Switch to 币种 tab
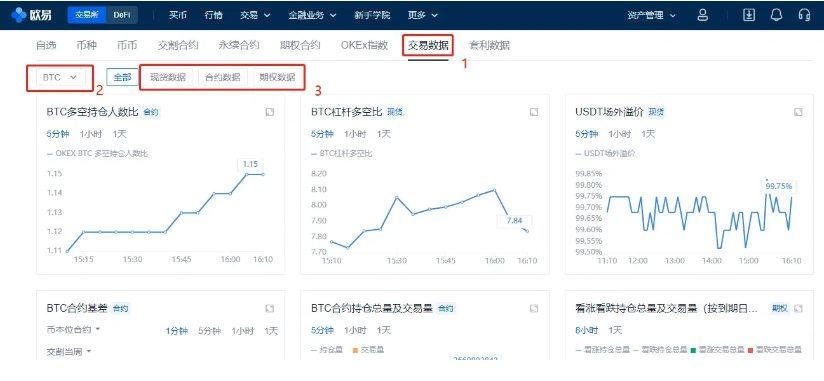Viewport: 824px width, 381px height. coord(86,45)
